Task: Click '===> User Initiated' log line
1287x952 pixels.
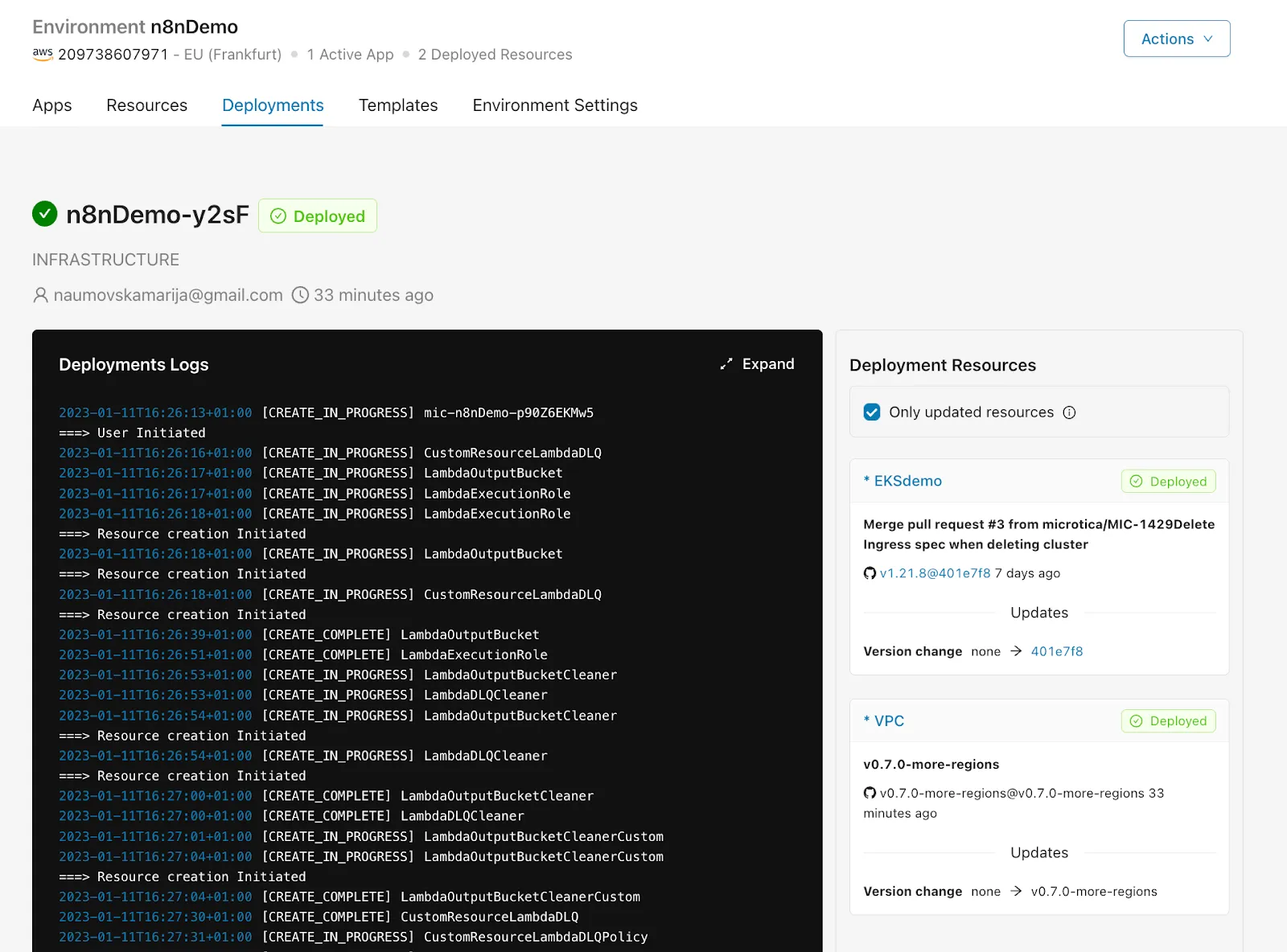Action: 132,433
